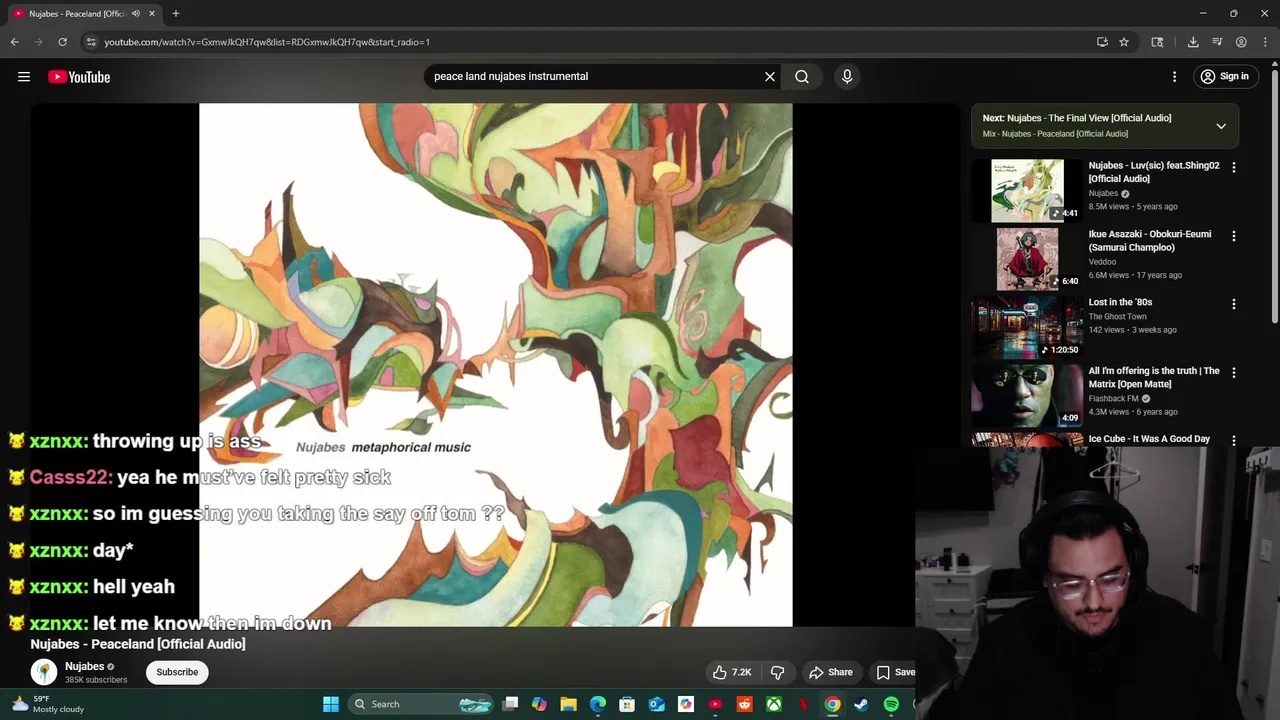Collapse the Mix playlist panel chevron
The height and width of the screenshot is (720, 1280).
point(1221,126)
